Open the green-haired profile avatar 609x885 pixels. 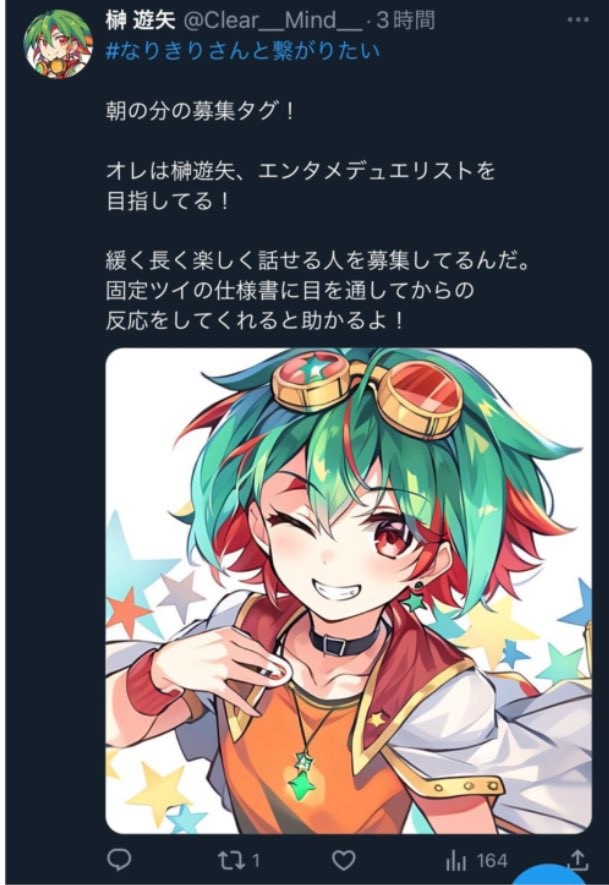tap(58, 43)
